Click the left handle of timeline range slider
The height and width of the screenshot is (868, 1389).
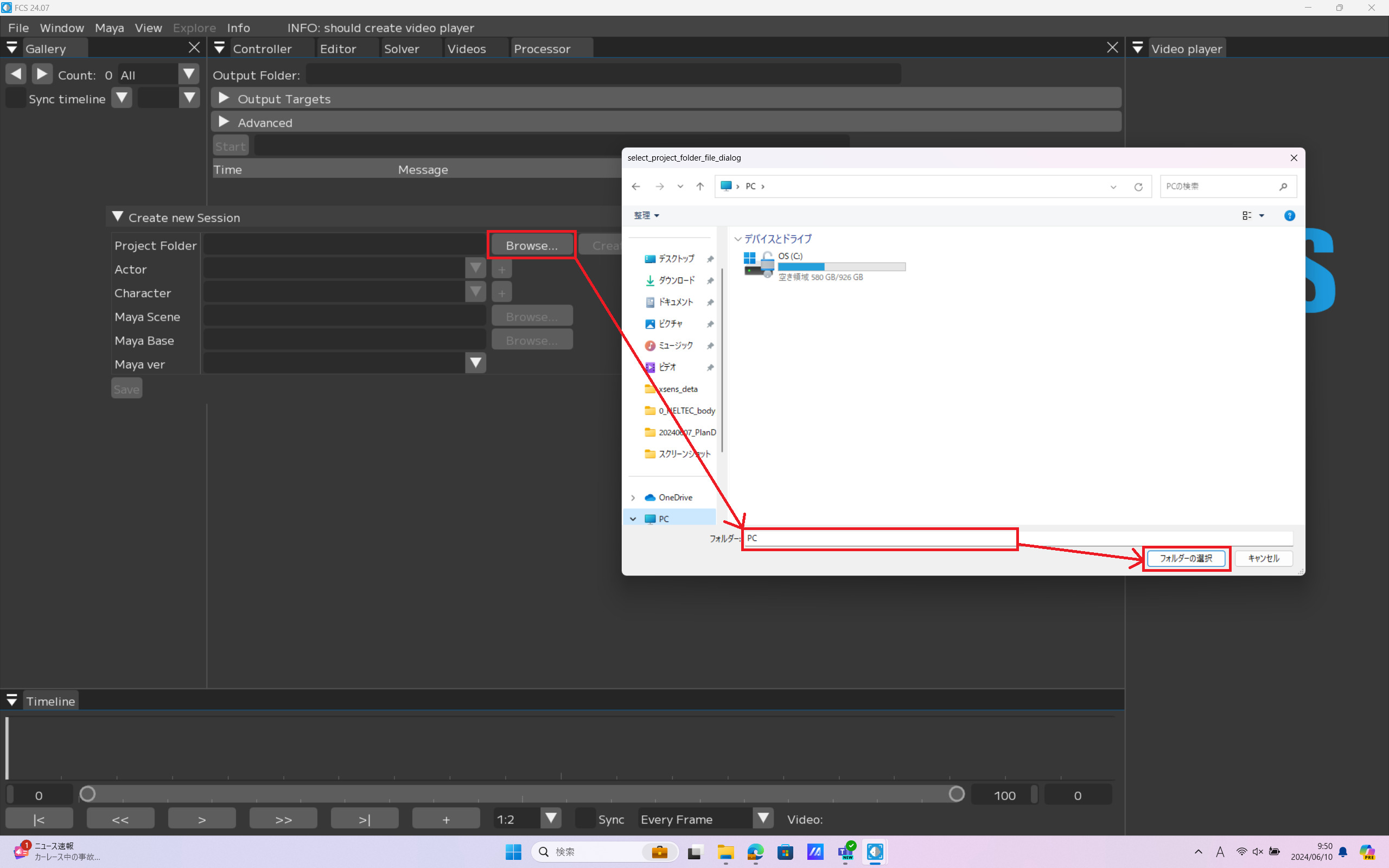(87, 795)
